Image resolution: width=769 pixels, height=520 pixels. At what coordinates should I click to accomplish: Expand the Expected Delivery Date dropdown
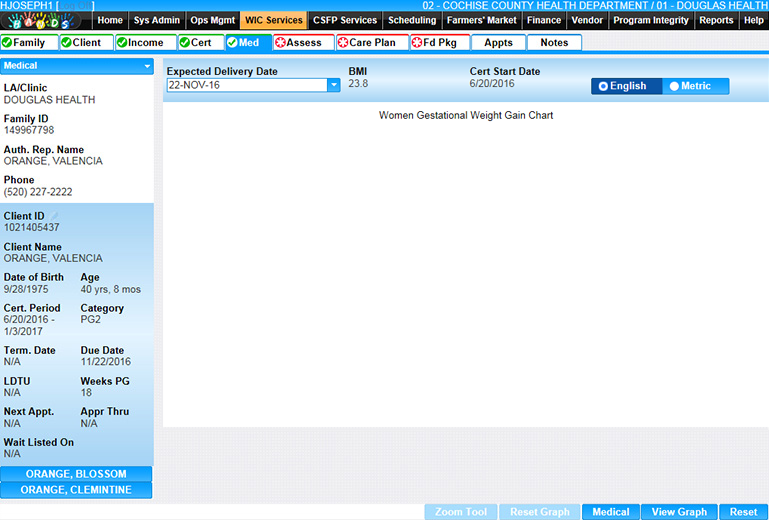[x=334, y=86]
